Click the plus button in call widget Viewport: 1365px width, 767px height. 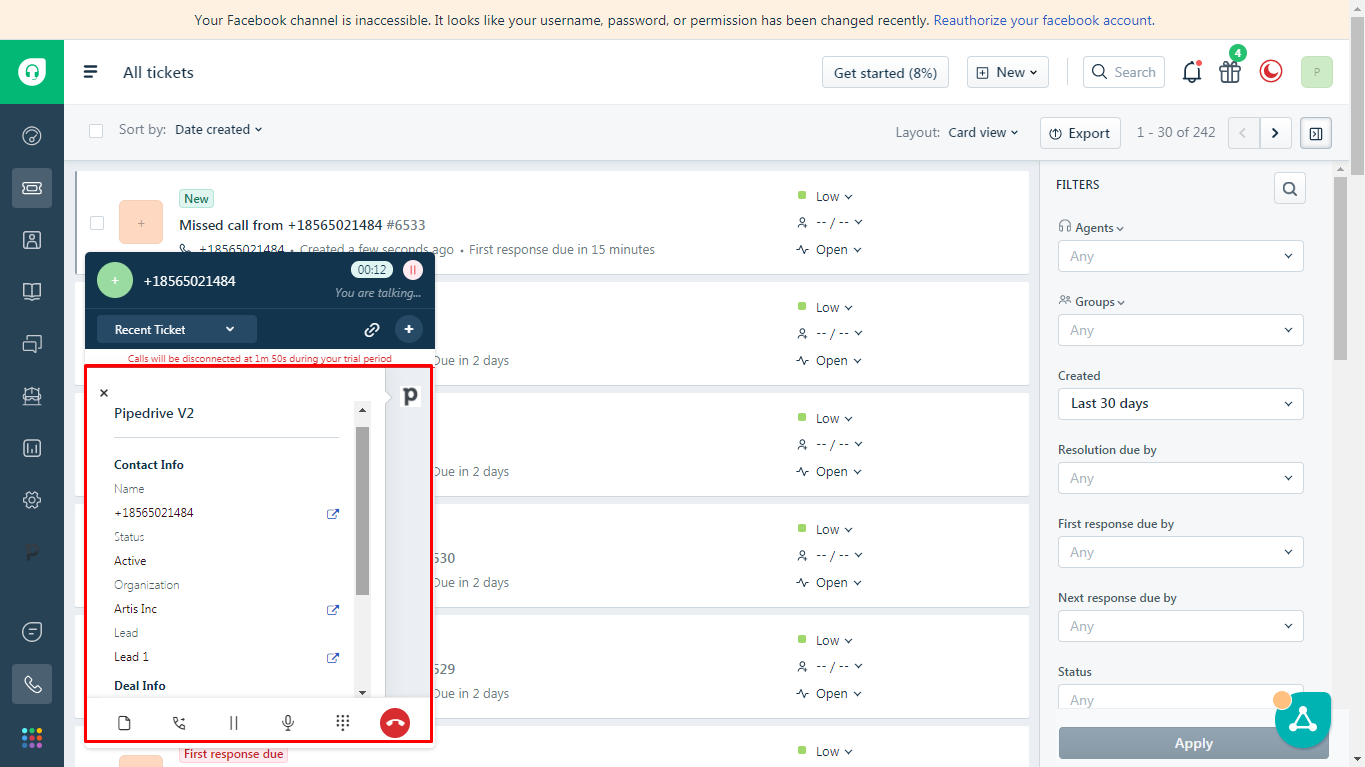pos(408,329)
